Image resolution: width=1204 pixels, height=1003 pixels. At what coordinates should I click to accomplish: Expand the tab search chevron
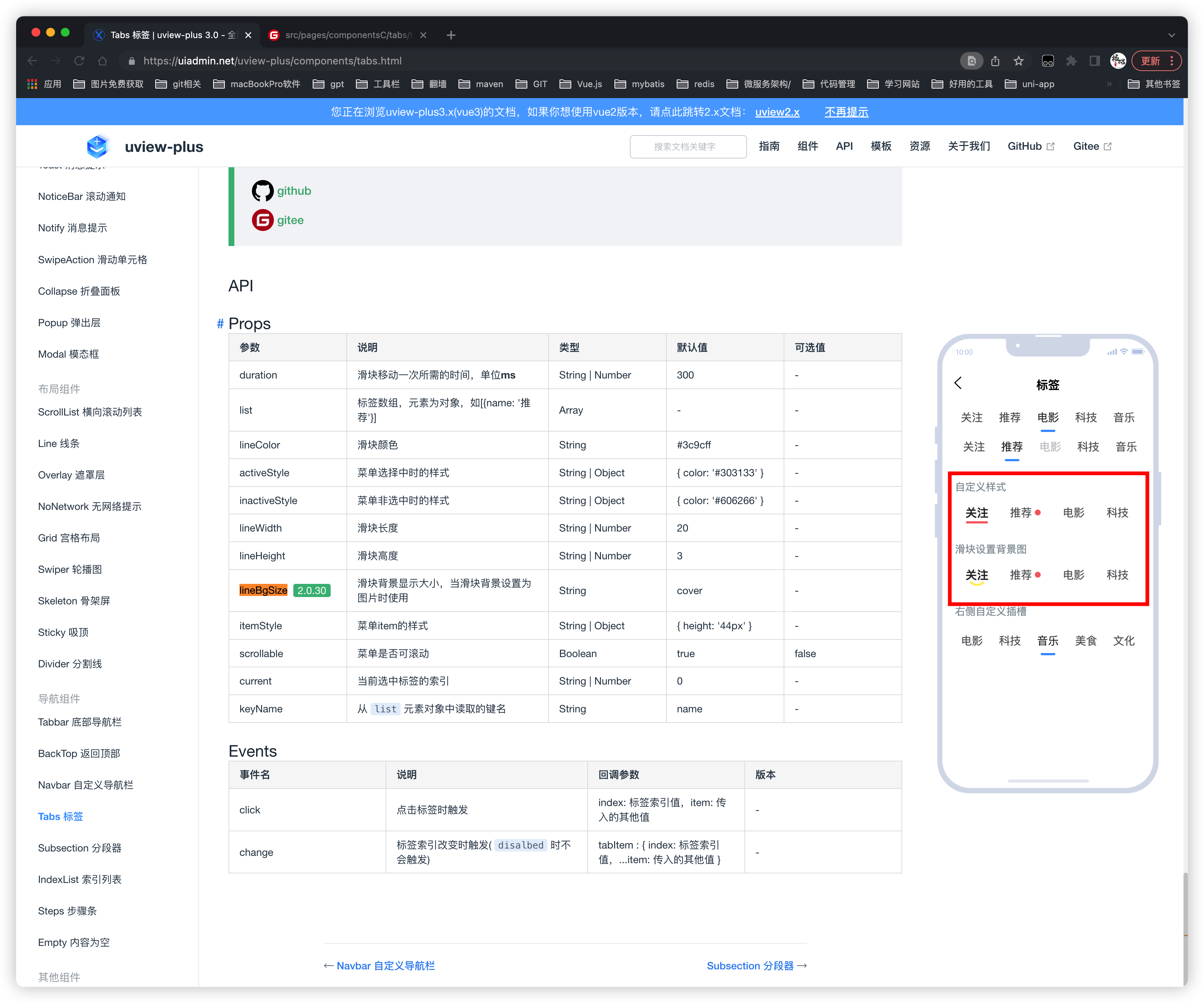point(1171,35)
